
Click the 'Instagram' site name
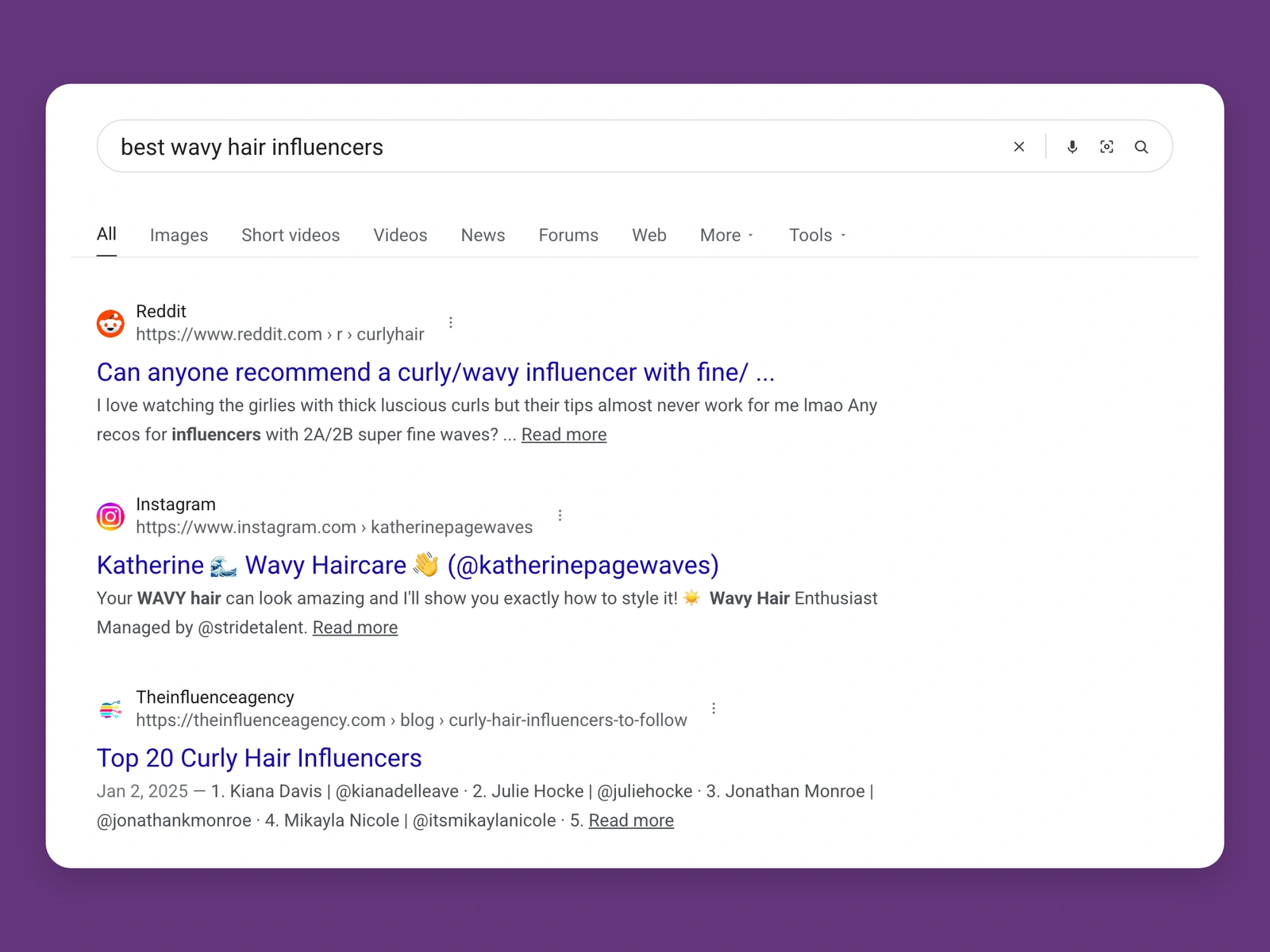175,504
